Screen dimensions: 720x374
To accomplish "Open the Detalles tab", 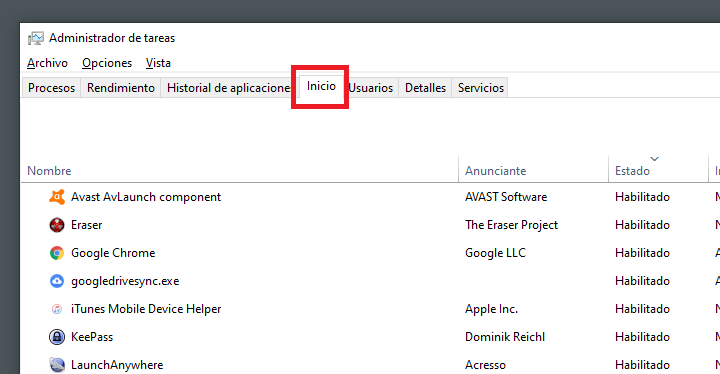I will click(425, 88).
